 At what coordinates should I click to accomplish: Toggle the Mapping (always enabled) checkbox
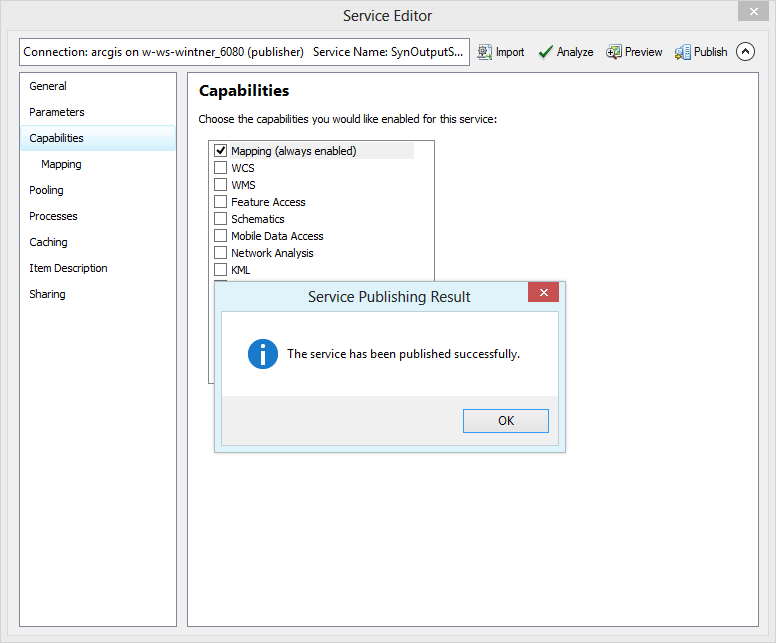click(220, 150)
